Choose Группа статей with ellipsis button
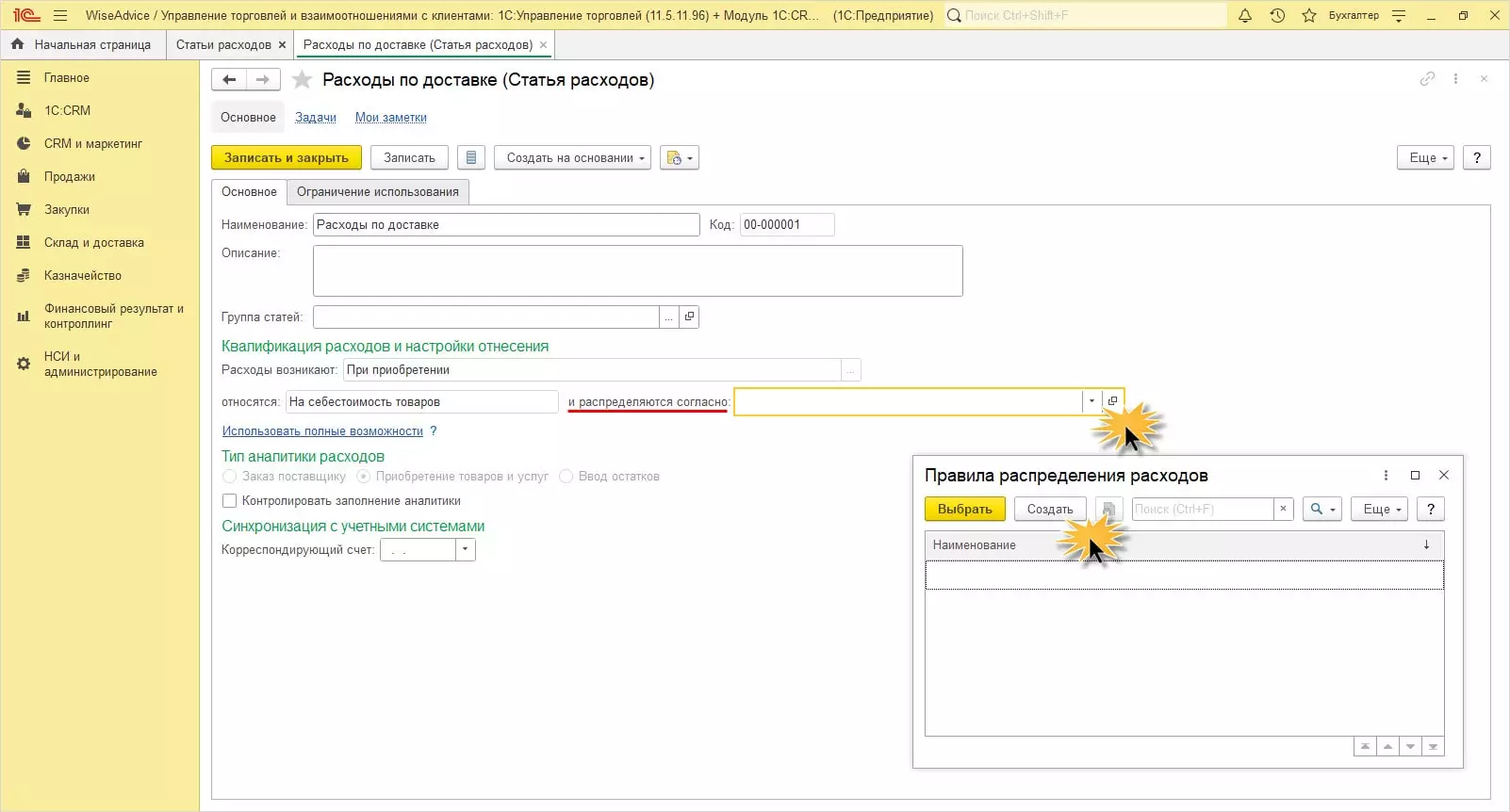1510x812 pixels. [x=668, y=317]
